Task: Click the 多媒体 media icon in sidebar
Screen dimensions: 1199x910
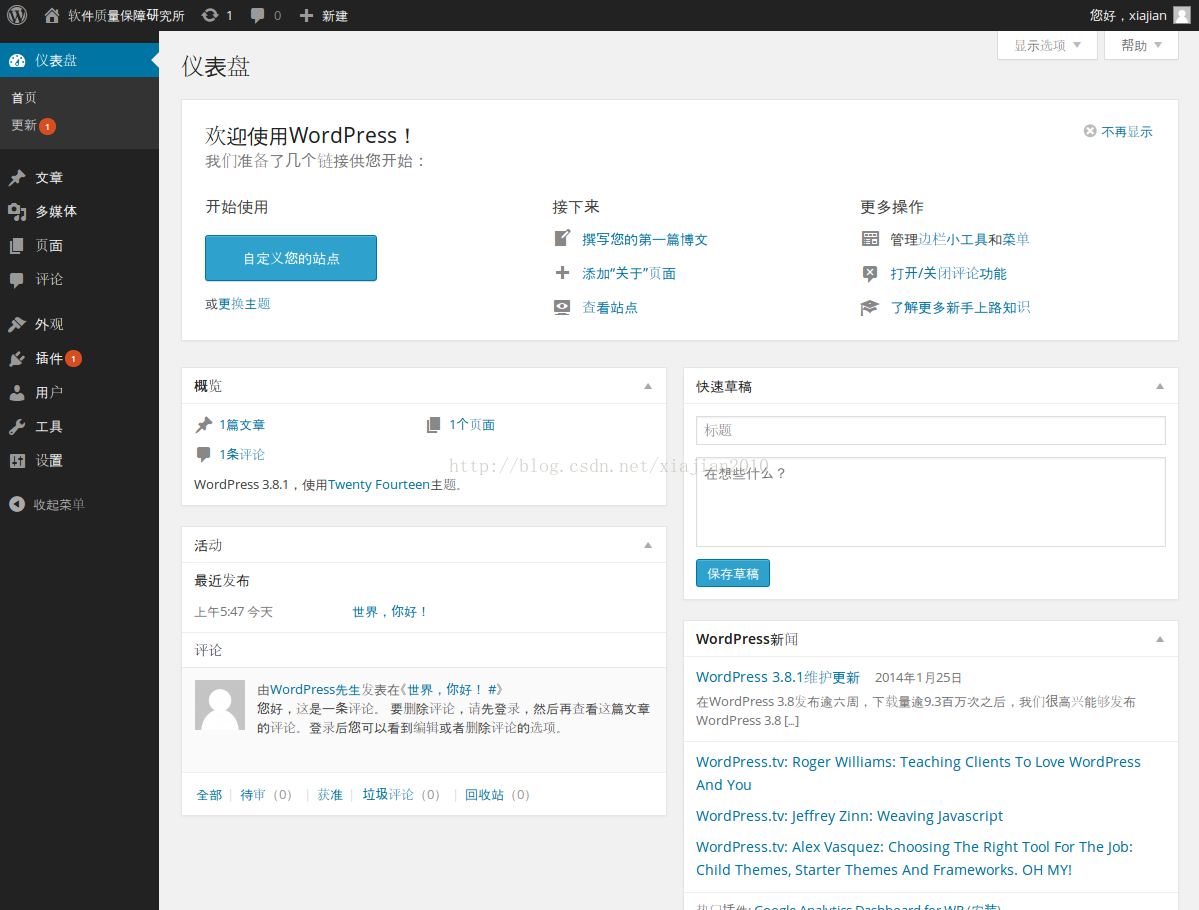Action: [x=17, y=212]
